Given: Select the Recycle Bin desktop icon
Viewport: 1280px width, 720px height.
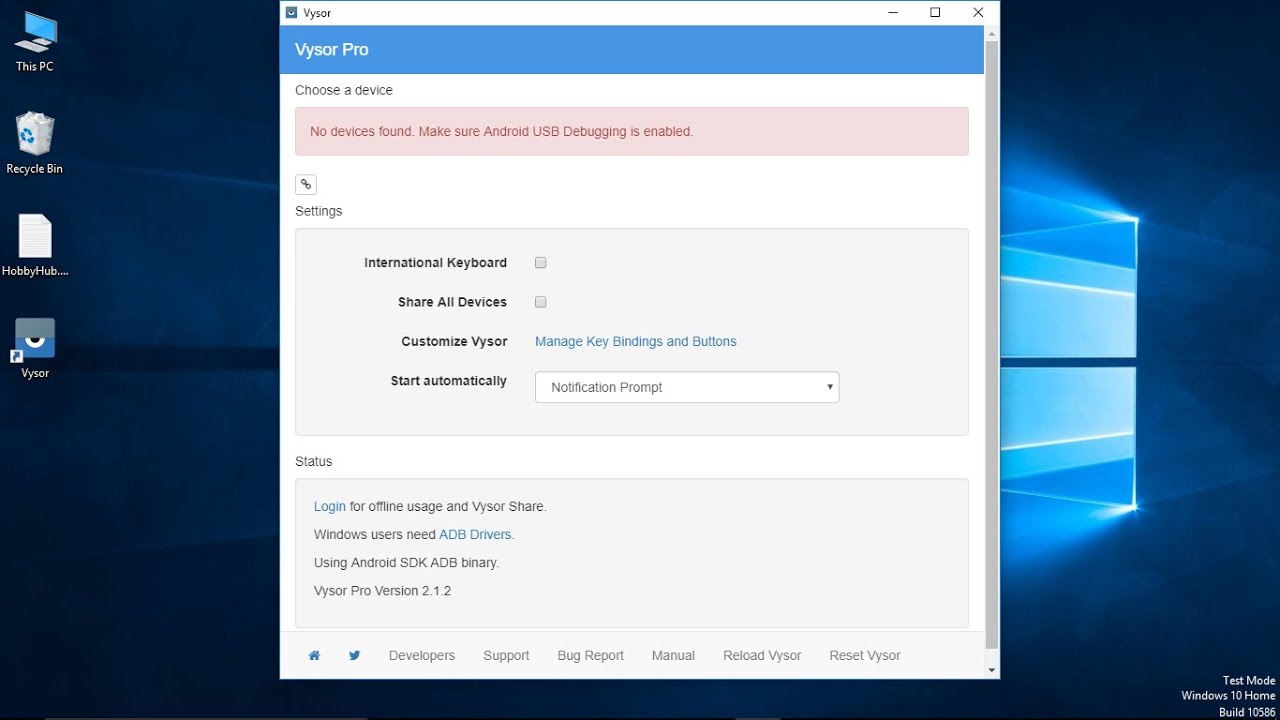Looking at the screenshot, I should [35, 143].
